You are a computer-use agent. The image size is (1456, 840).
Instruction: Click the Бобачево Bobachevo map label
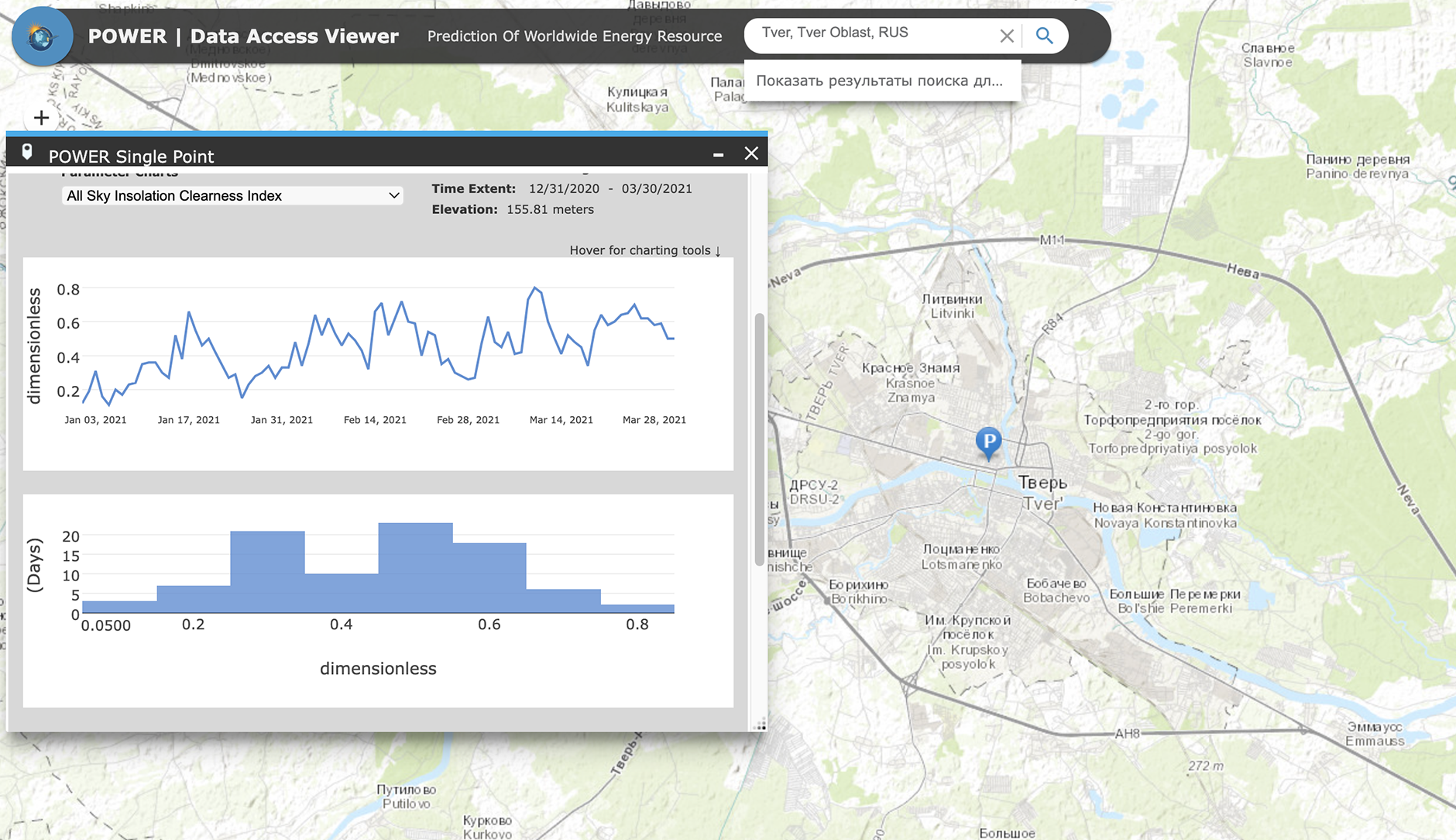[1056, 590]
